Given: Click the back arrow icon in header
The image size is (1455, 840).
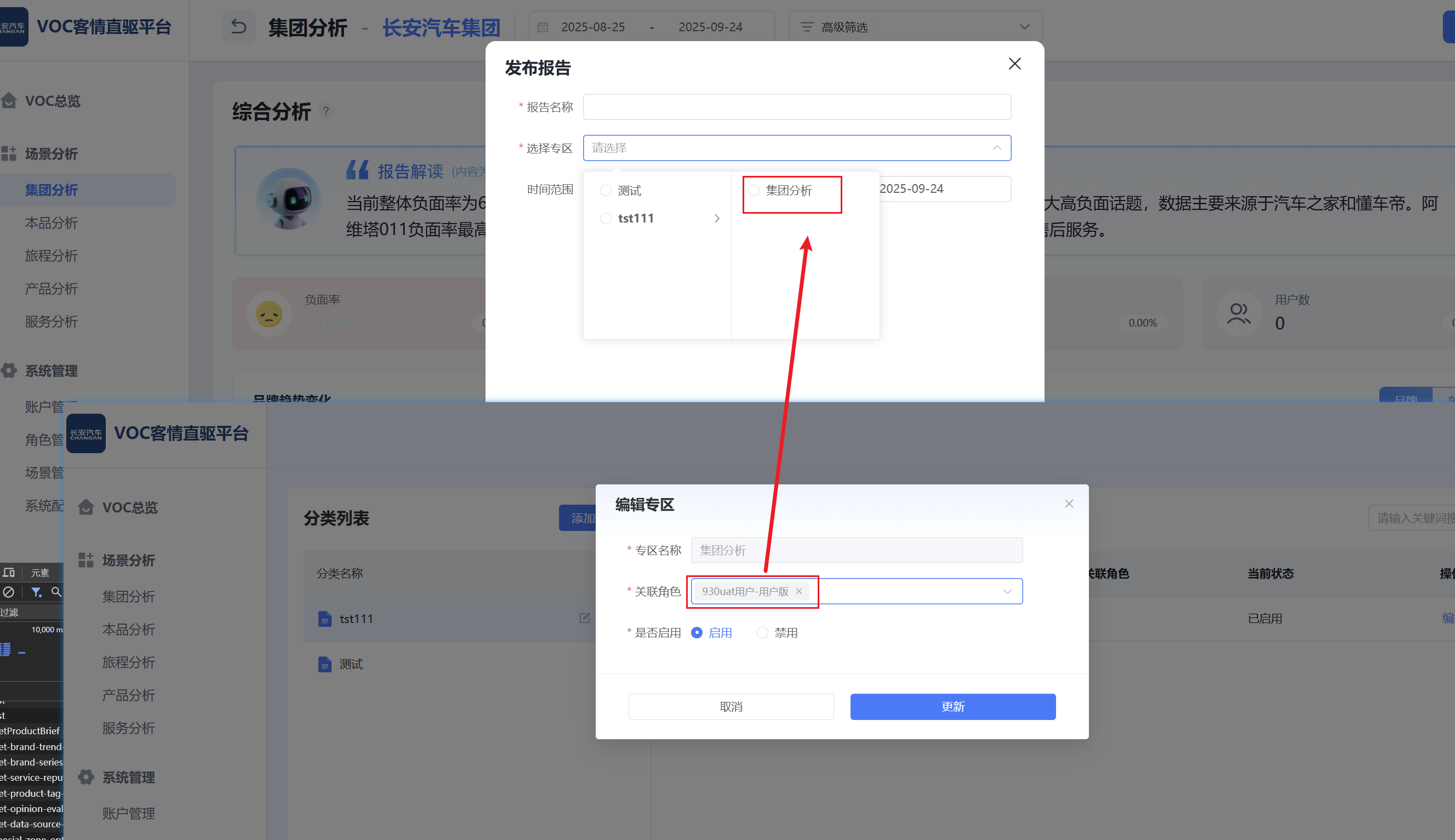Looking at the screenshot, I should [x=238, y=26].
